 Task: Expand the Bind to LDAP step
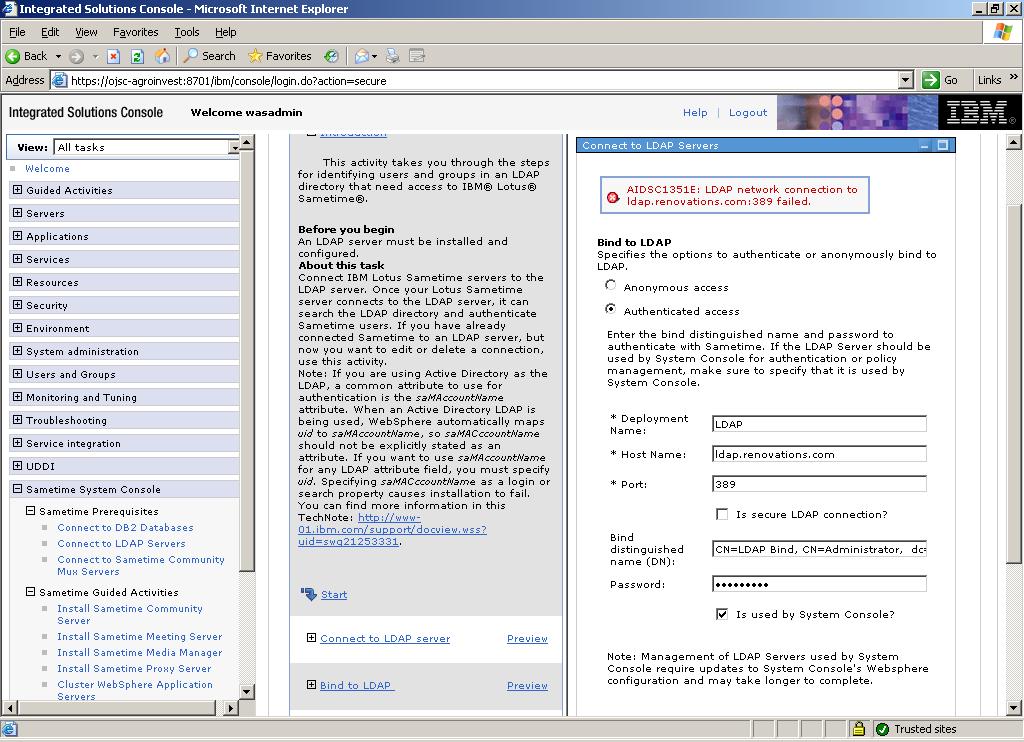(x=312, y=685)
